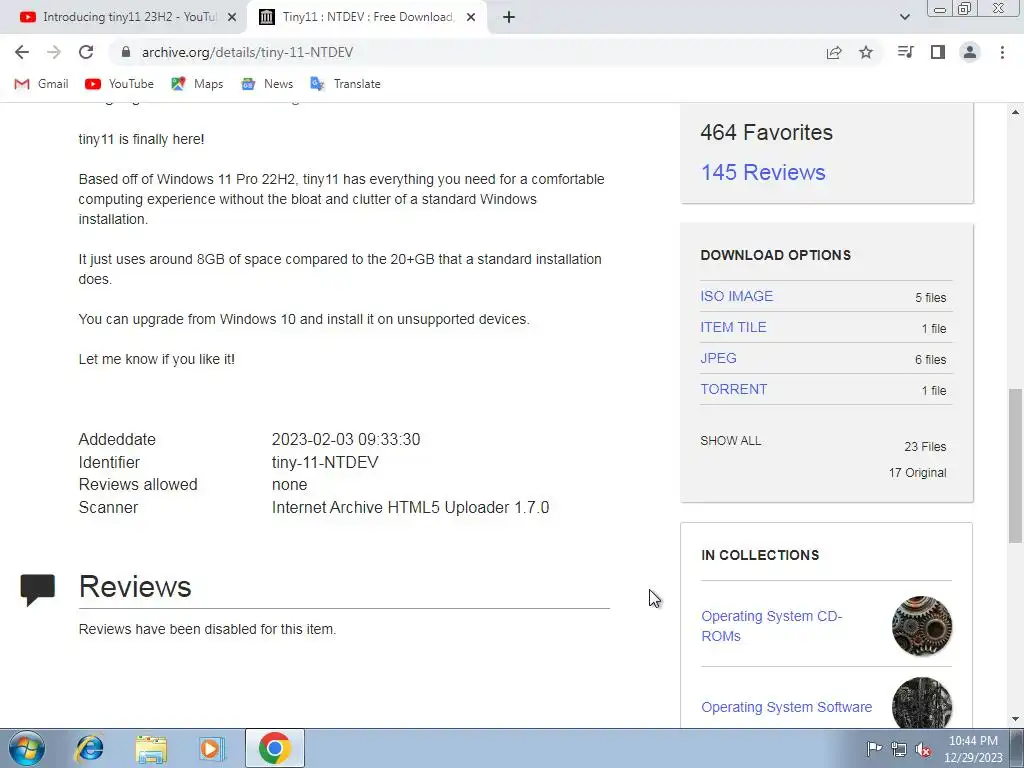1024x768 pixels.
Task: Open the News bookmark
Action: coord(267,84)
